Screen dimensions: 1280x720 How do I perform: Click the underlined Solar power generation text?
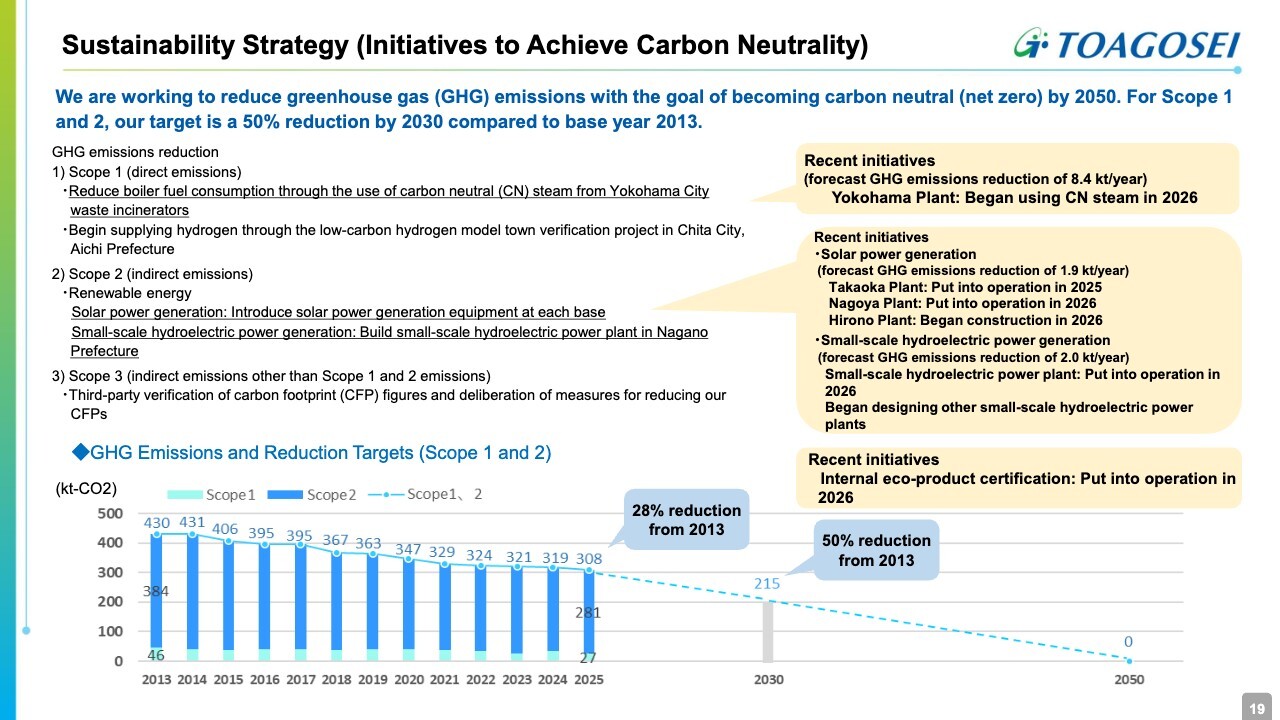pyautogui.click(x=338, y=312)
